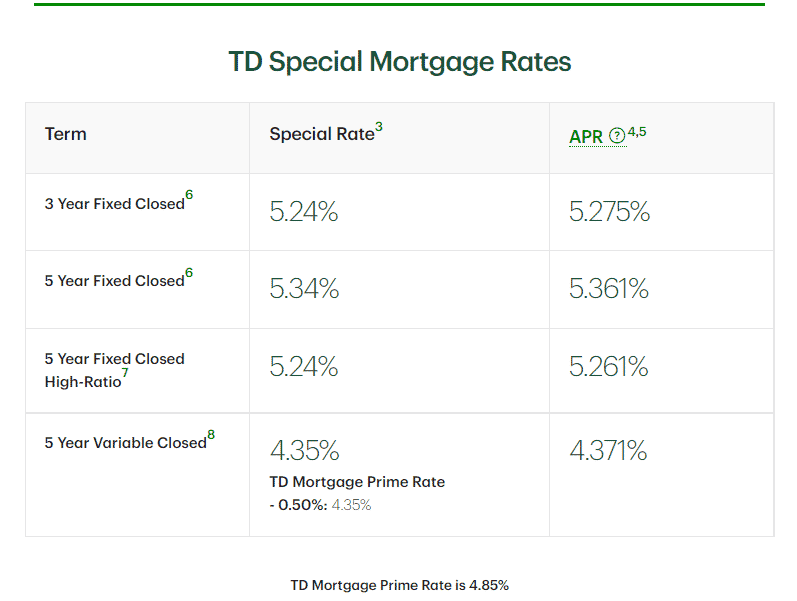Open footnote 6 on 5 Year Fixed Closed
The width and height of the screenshot is (797, 601).
(x=189, y=273)
